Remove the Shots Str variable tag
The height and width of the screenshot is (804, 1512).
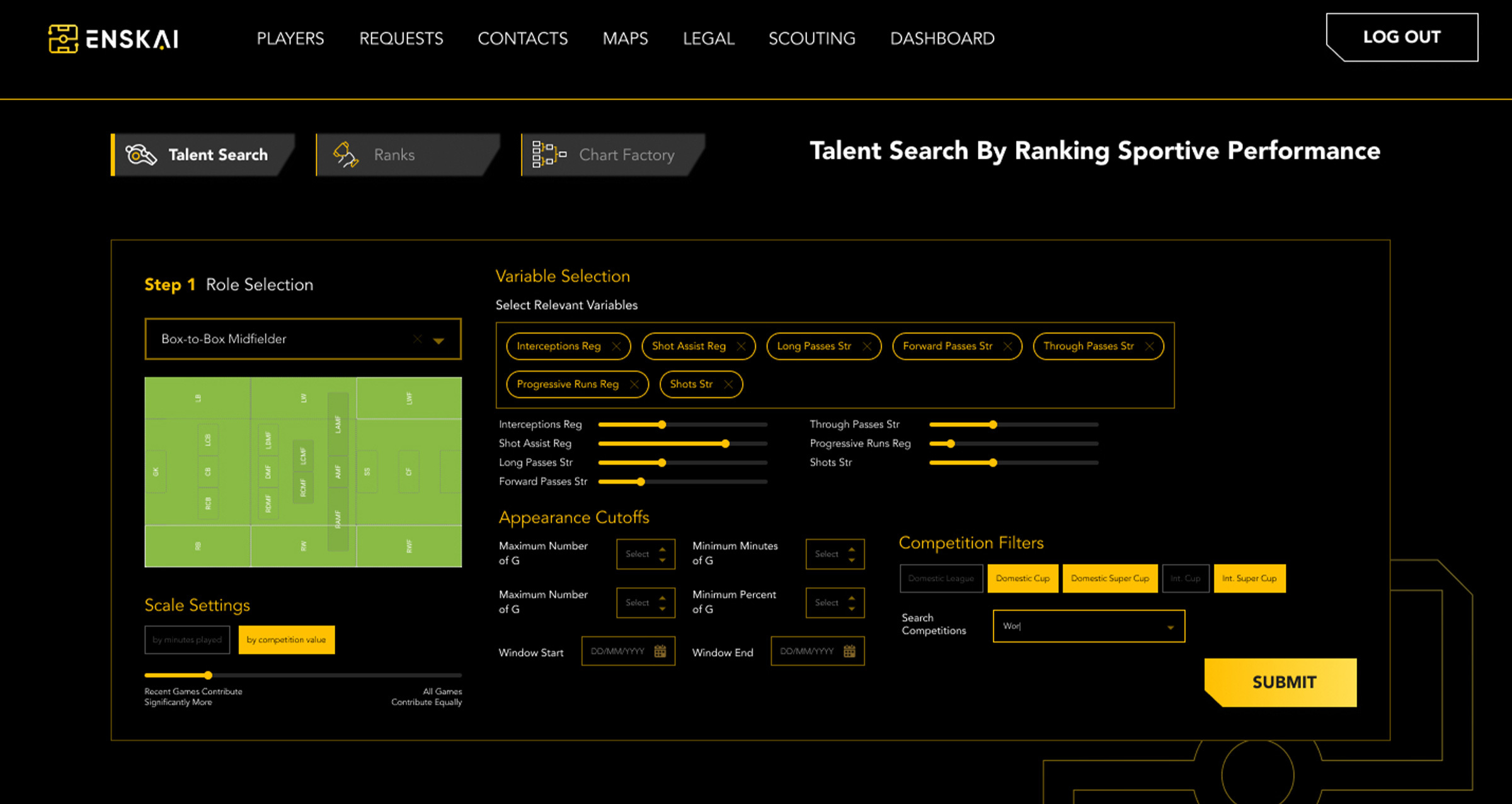coord(728,384)
